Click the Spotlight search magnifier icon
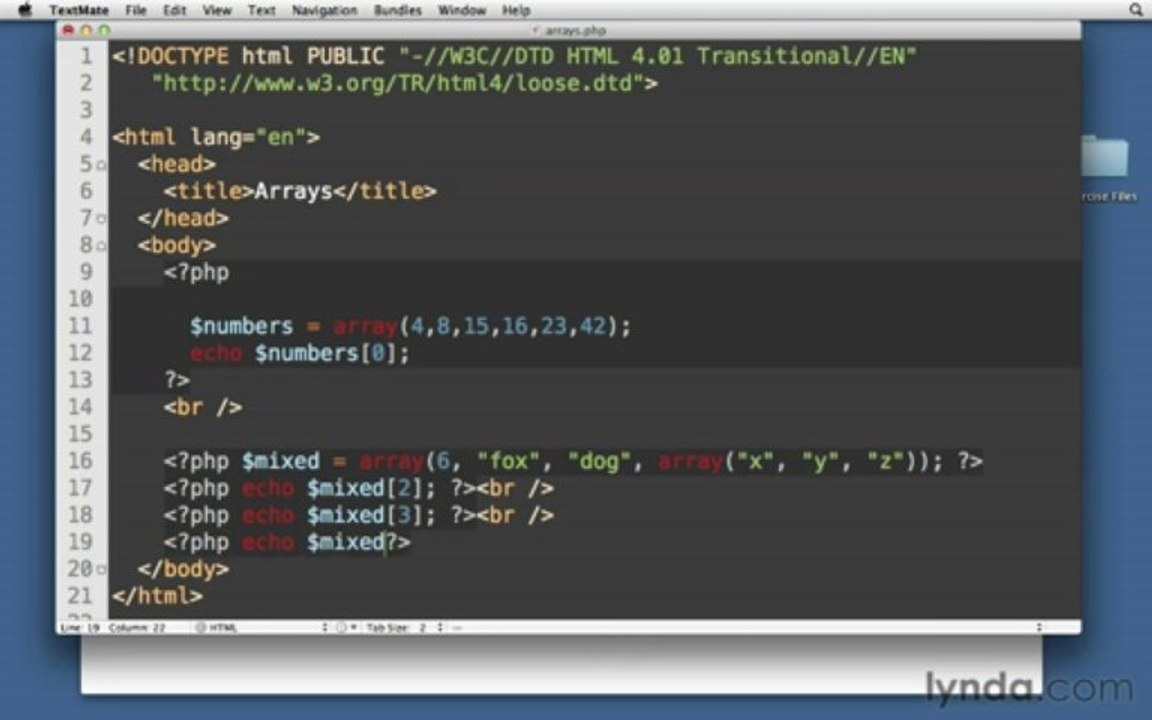Viewport: 1152px width, 720px height. (1135, 10)
